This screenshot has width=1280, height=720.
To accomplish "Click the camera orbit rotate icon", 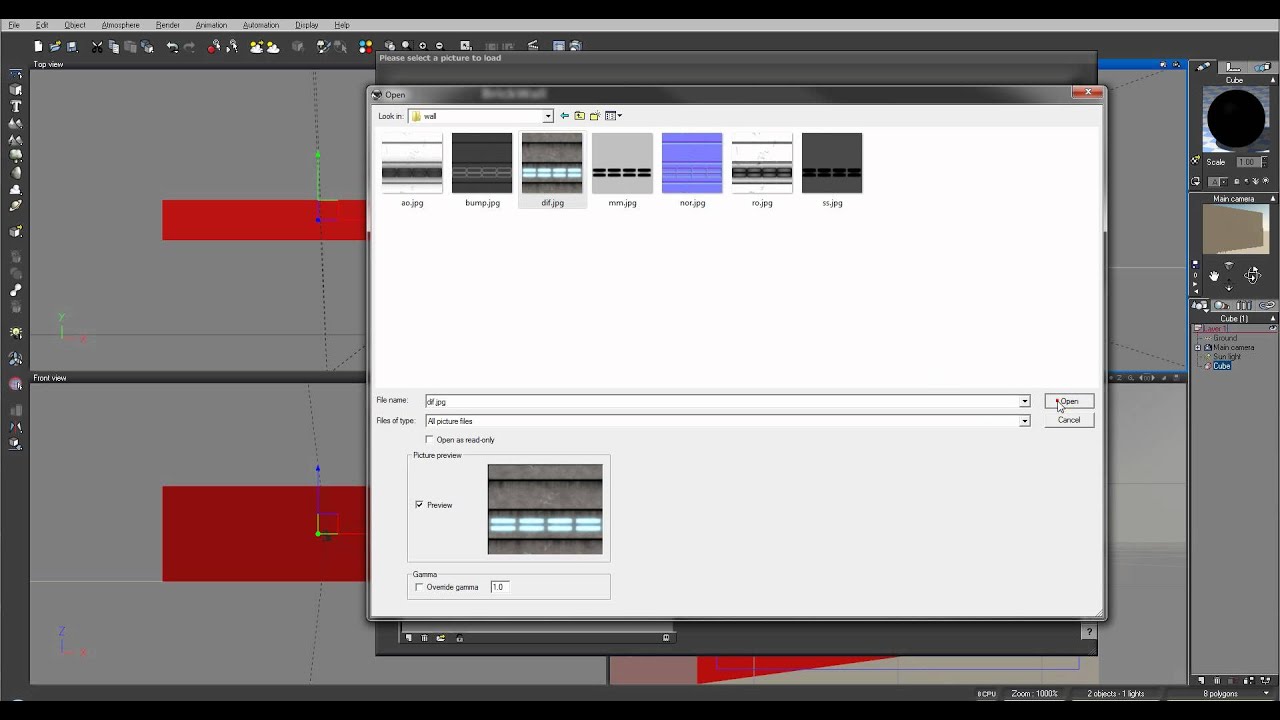I will 1253,275.
